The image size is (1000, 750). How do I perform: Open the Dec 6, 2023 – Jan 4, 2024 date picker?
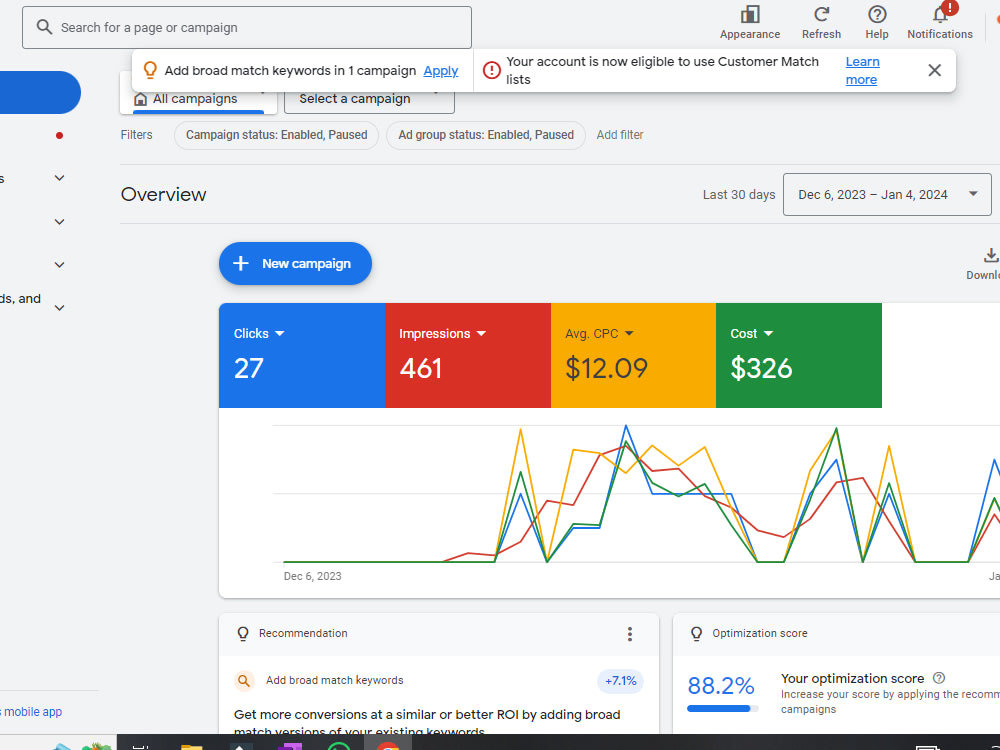[887, 195]
